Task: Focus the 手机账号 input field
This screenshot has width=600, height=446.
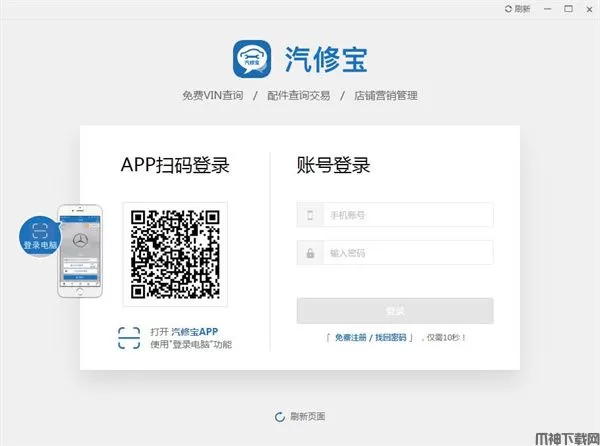Action: point(395,215)
